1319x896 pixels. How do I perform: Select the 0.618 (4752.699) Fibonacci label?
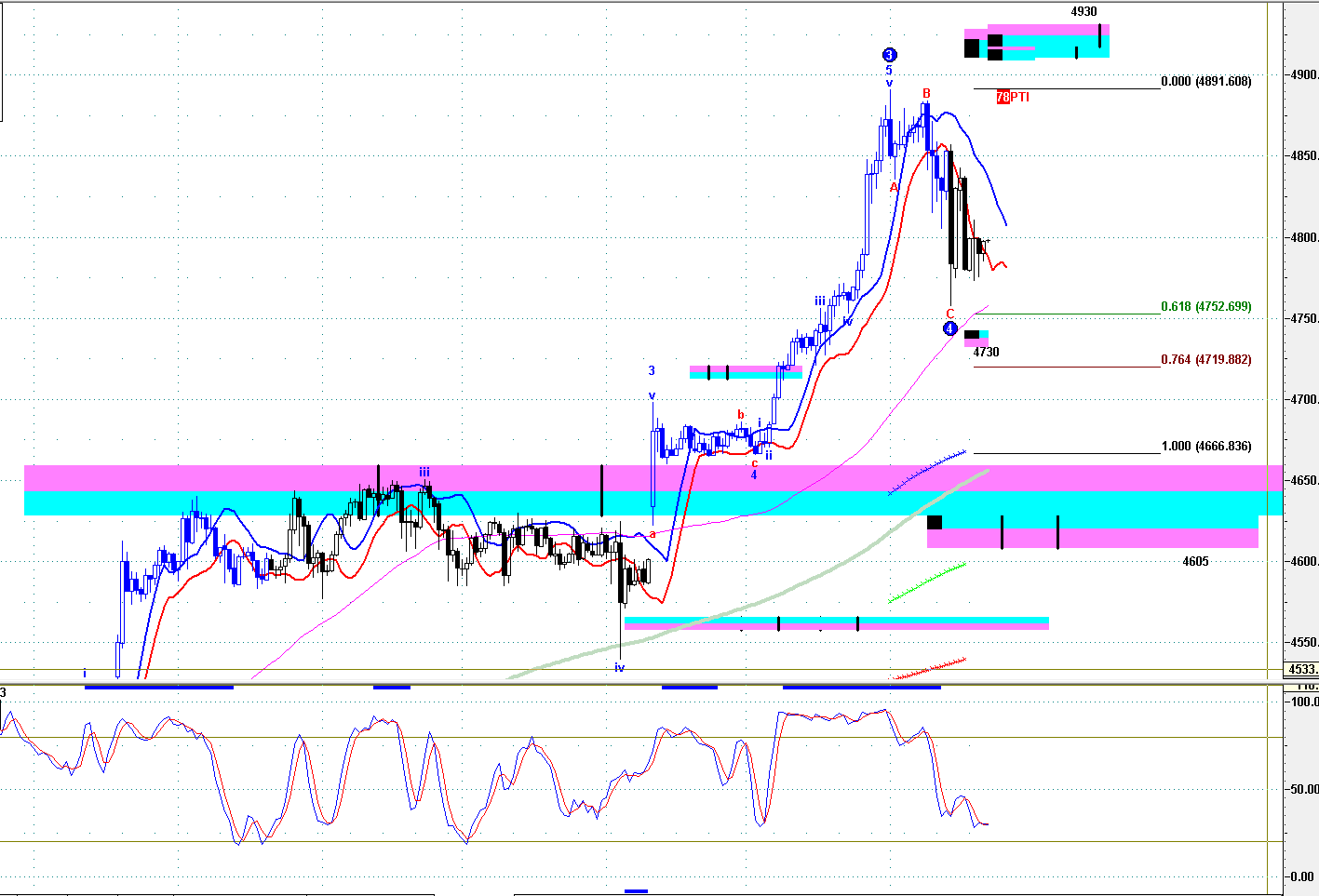(x=1205, y=306)
